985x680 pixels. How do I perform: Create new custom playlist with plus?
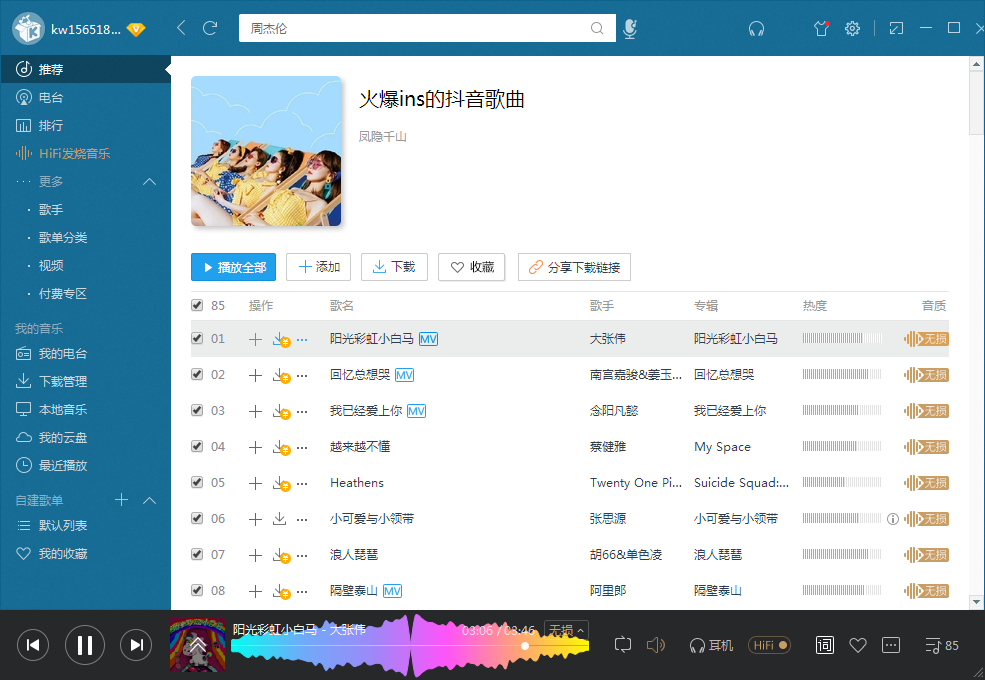pyautogui.click(x=121, y=500)
